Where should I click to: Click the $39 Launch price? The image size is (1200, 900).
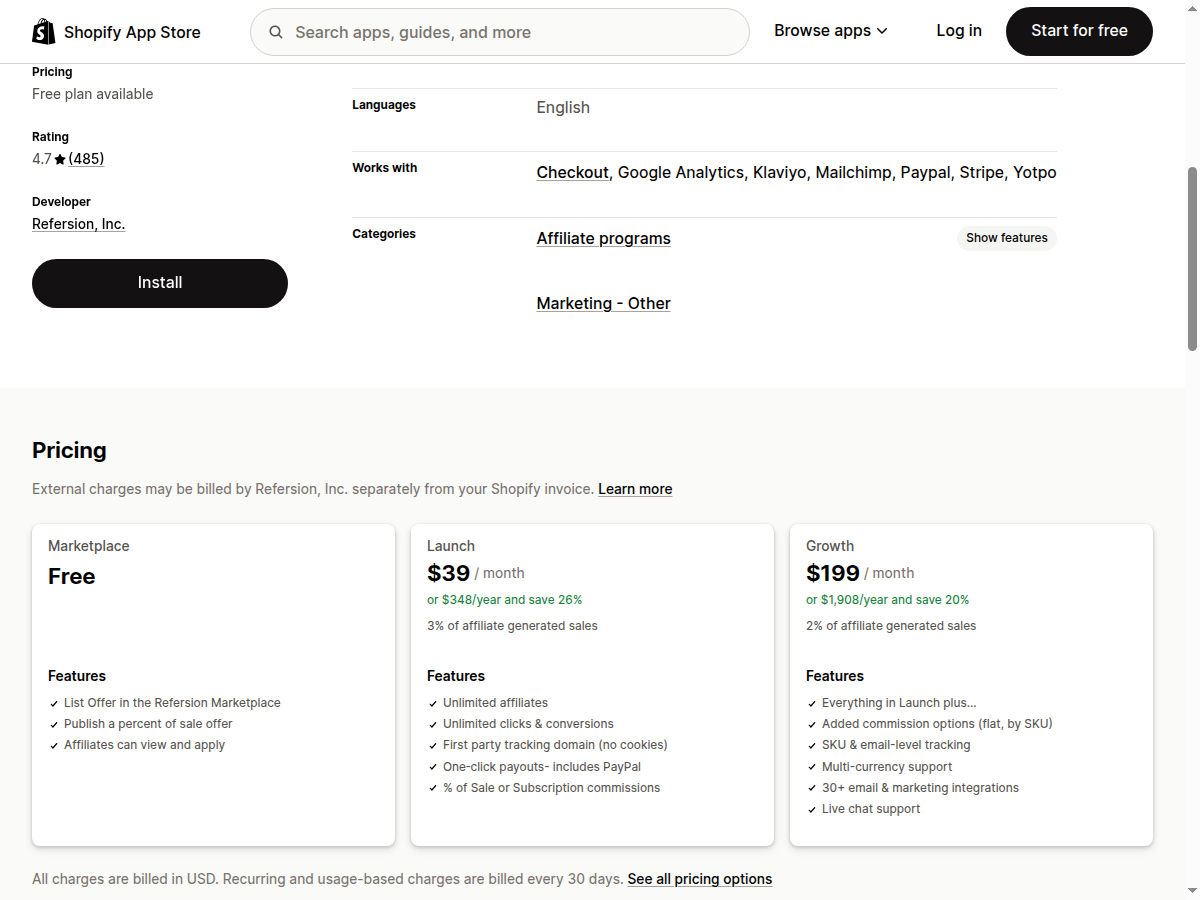[448, 573]
